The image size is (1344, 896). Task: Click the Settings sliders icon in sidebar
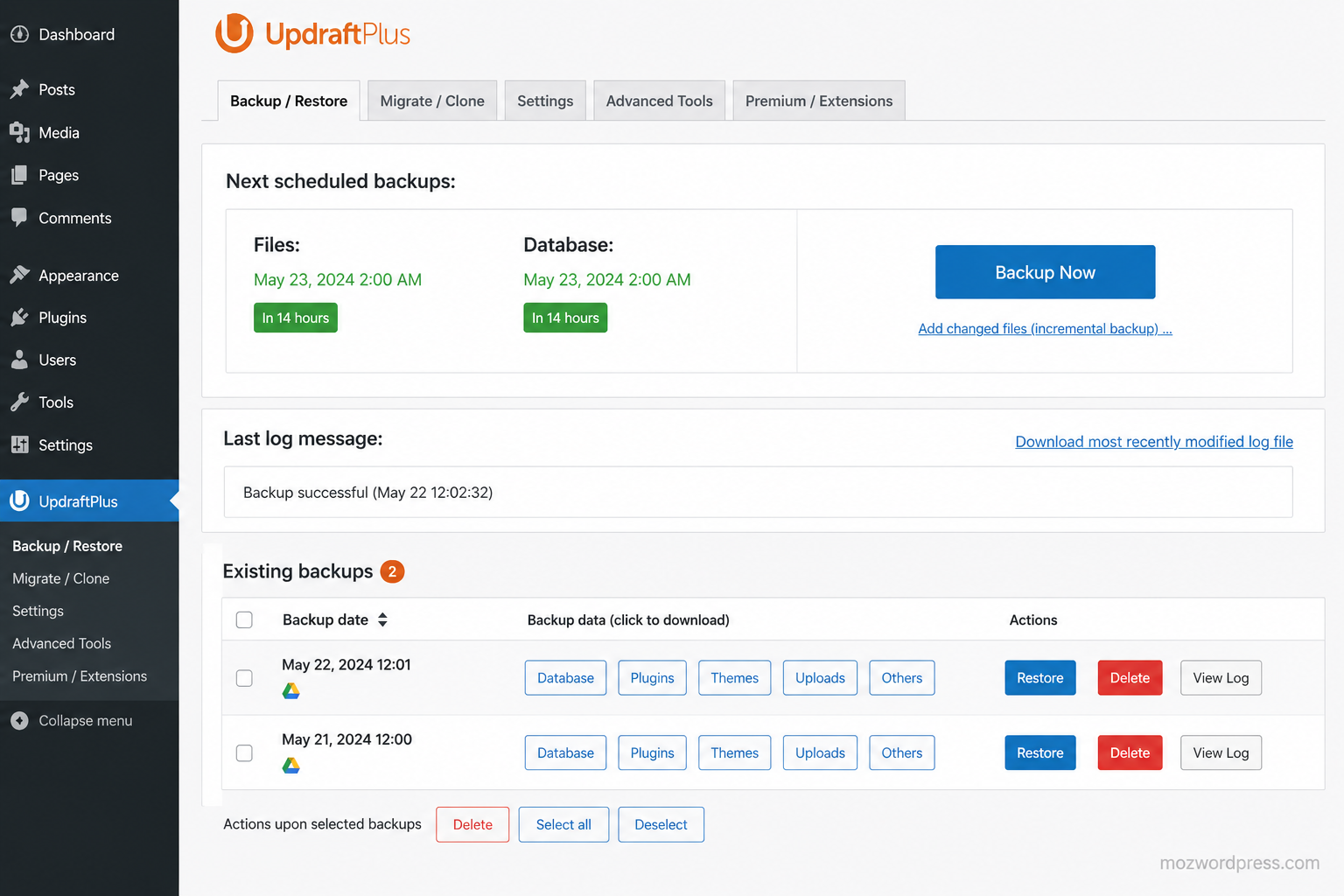(19, 444)
